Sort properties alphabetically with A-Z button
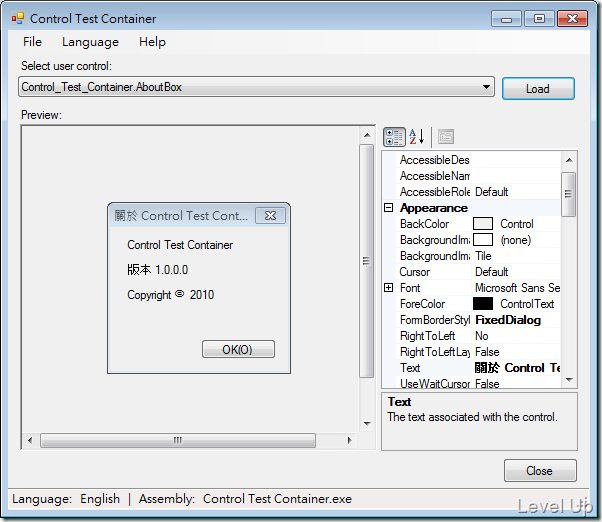The image size is (602, 522). coord(417,137)
